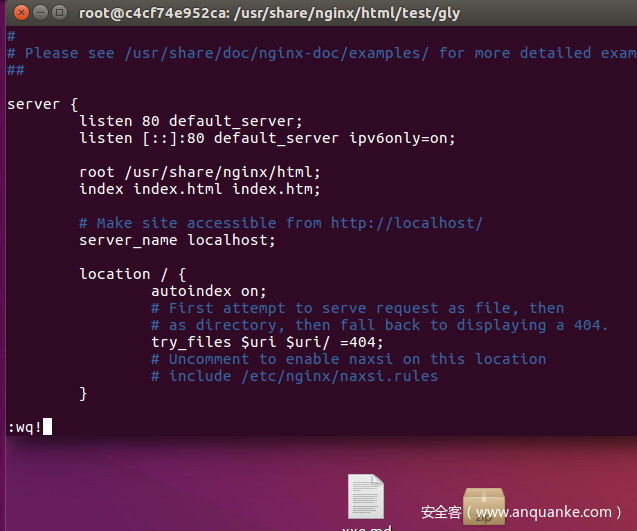637x531 pixels.
Task: Open the xxe.md file on desktop
Action: [x=365, y=498]
